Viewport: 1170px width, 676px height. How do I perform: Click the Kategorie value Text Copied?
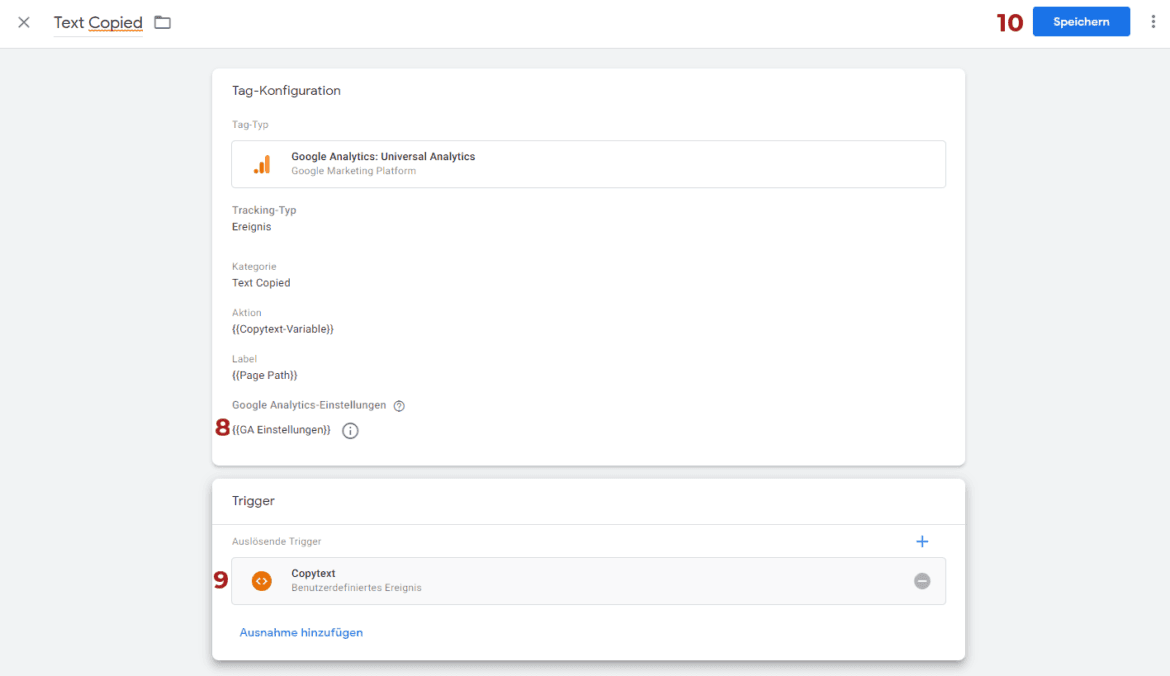261,283
